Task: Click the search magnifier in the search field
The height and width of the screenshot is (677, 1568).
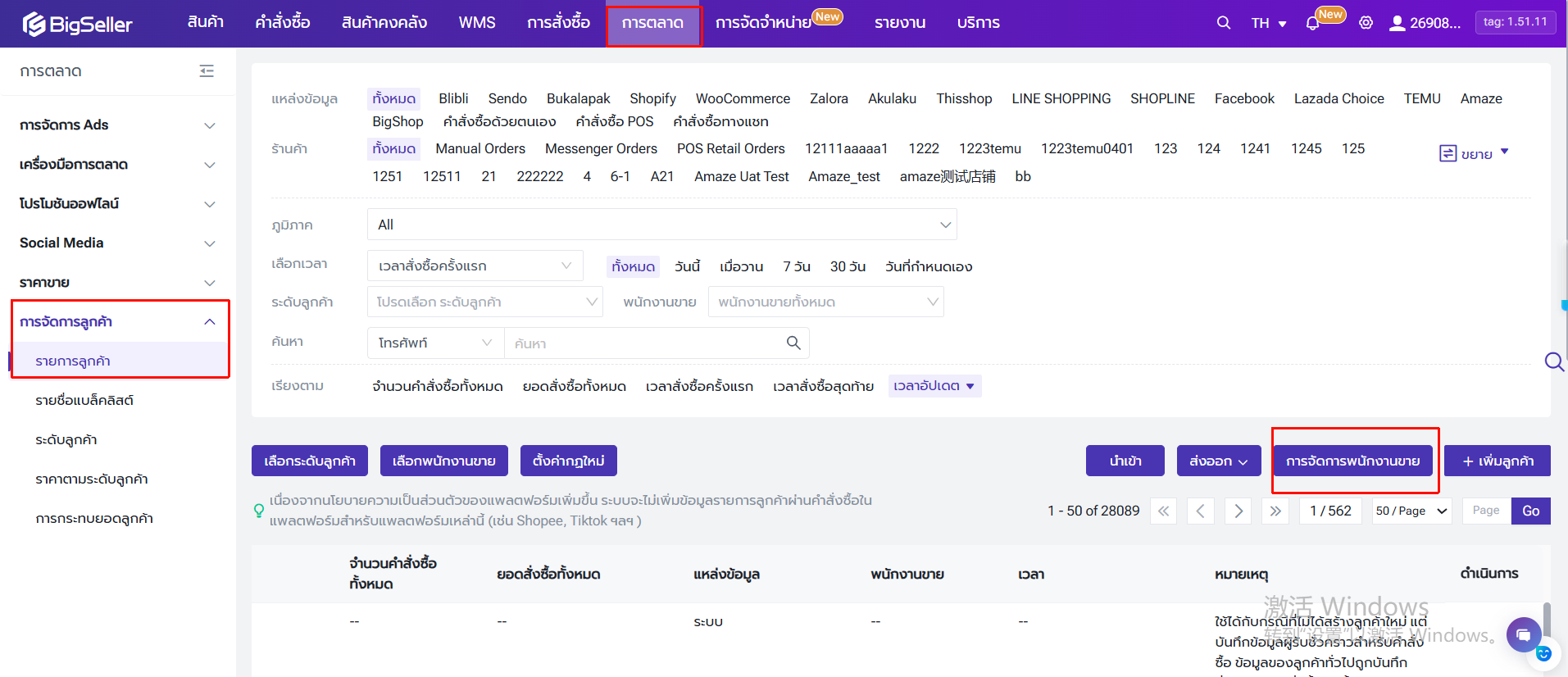Action: click(793, 343)
